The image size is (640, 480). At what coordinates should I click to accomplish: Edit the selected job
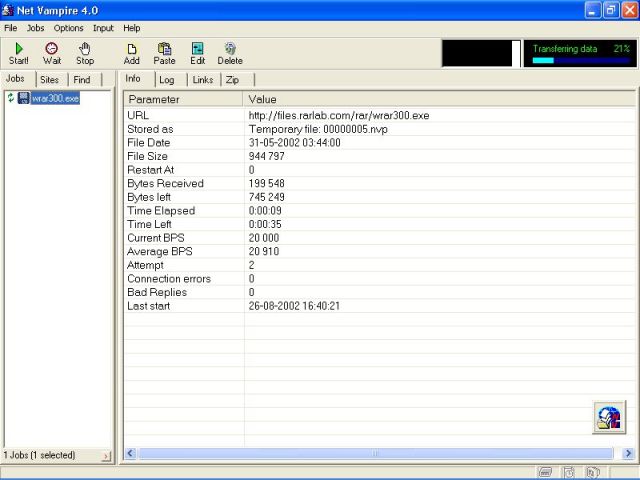[198, 53]
